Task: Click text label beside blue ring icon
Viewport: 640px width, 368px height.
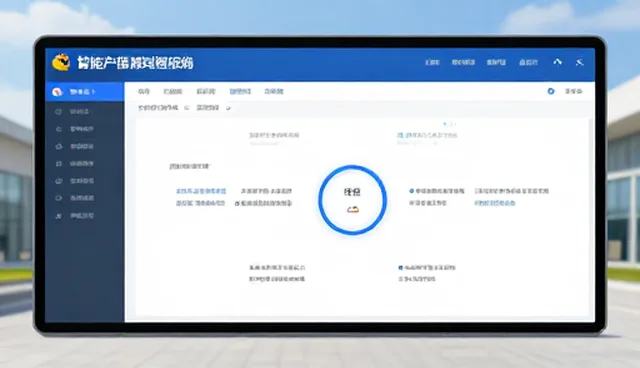Action: pyautogui.click(x=573, y=91)
